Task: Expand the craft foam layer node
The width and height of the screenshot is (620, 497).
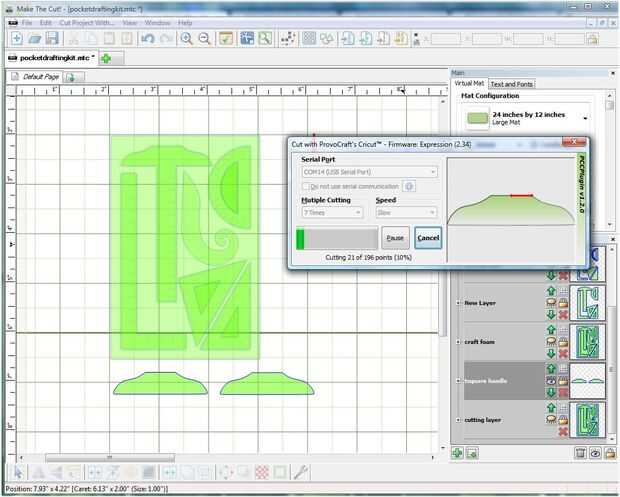Action: (458, 342)
